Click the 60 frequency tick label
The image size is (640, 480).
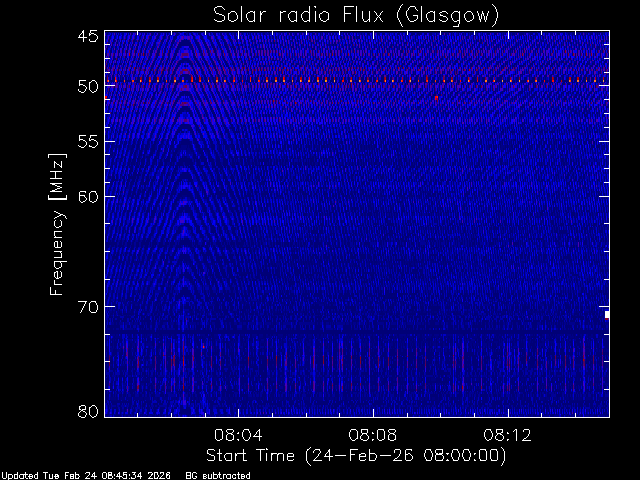(88, 196)
